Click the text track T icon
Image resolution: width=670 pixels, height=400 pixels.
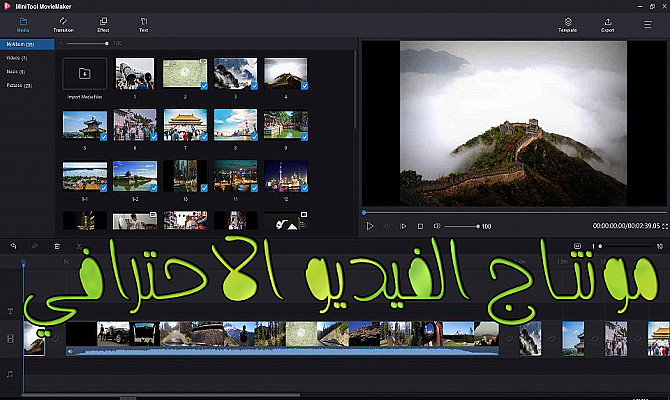[10, 312]
